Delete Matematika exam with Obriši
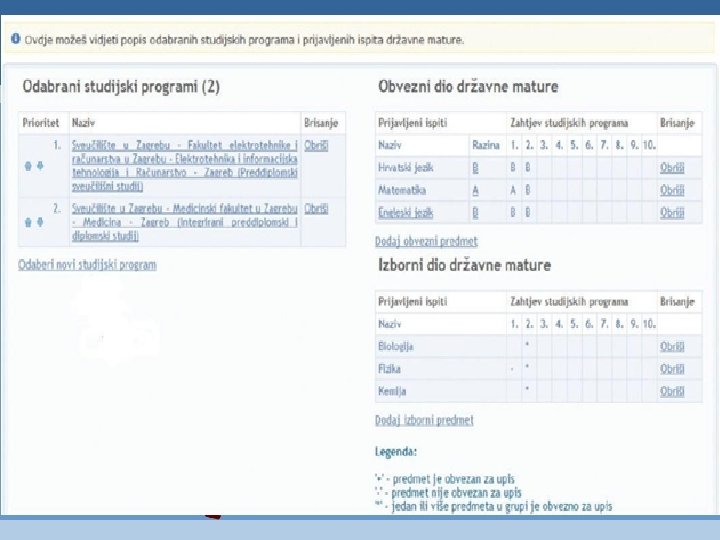720x540 pixels. 672,191
